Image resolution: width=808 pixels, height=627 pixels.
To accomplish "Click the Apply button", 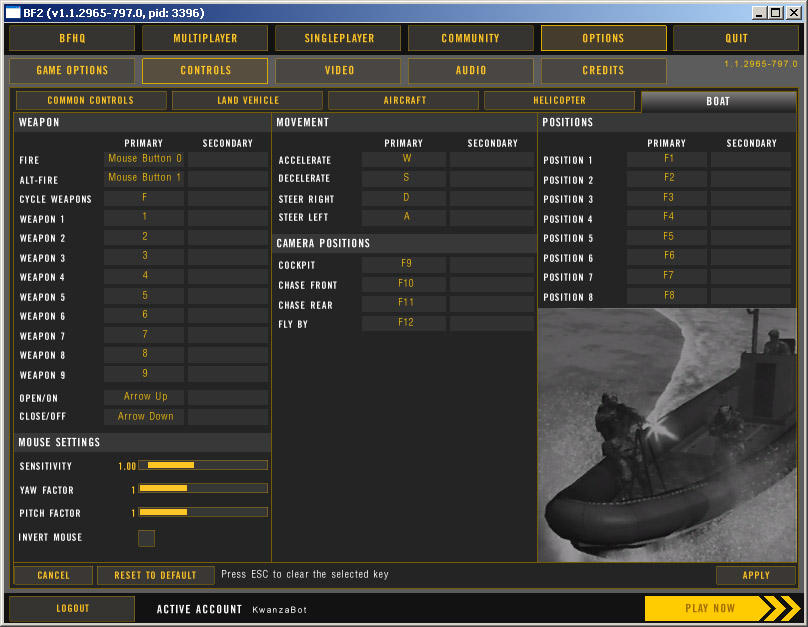I will (756, 575).
